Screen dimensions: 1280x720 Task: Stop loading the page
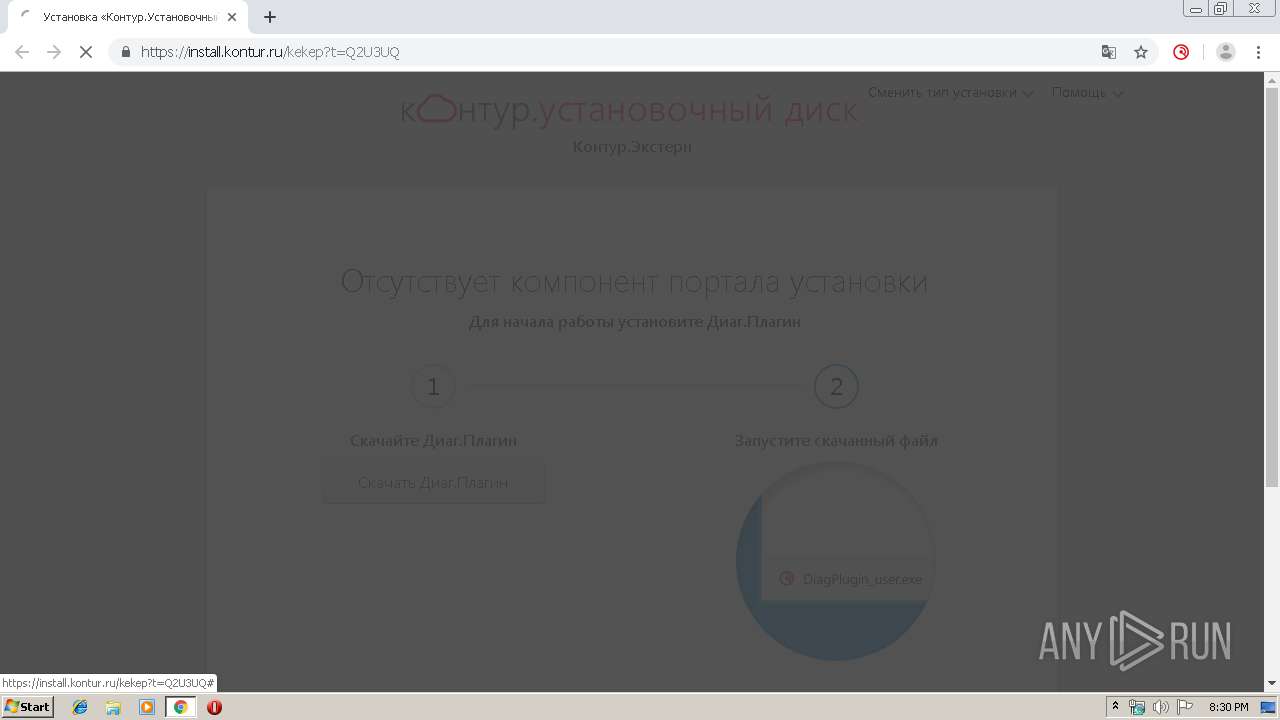pos(86,52)
